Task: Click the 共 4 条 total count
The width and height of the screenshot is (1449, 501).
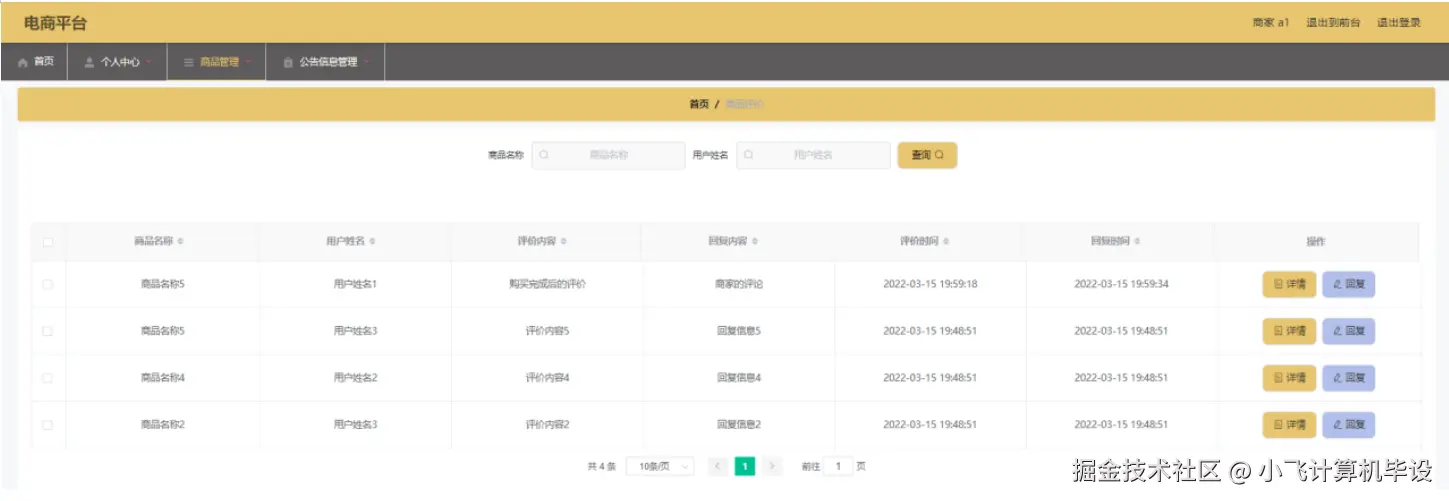Action: [x=601, y=466]
